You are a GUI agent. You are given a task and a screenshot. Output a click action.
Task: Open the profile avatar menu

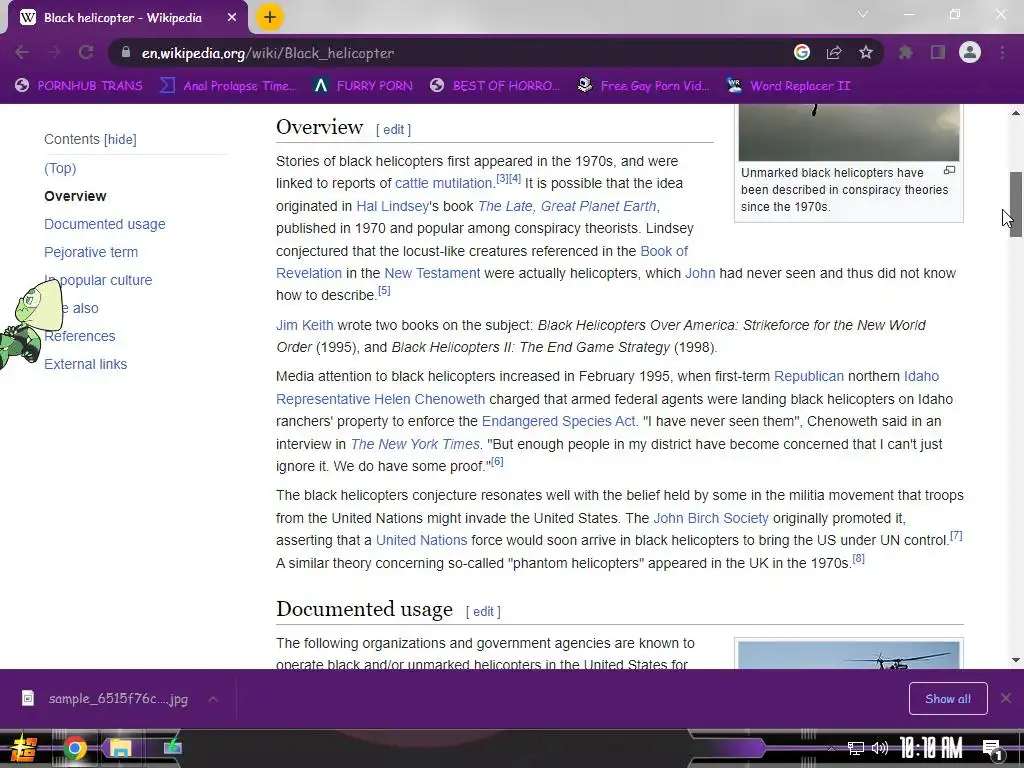click(x=970, y=52)
